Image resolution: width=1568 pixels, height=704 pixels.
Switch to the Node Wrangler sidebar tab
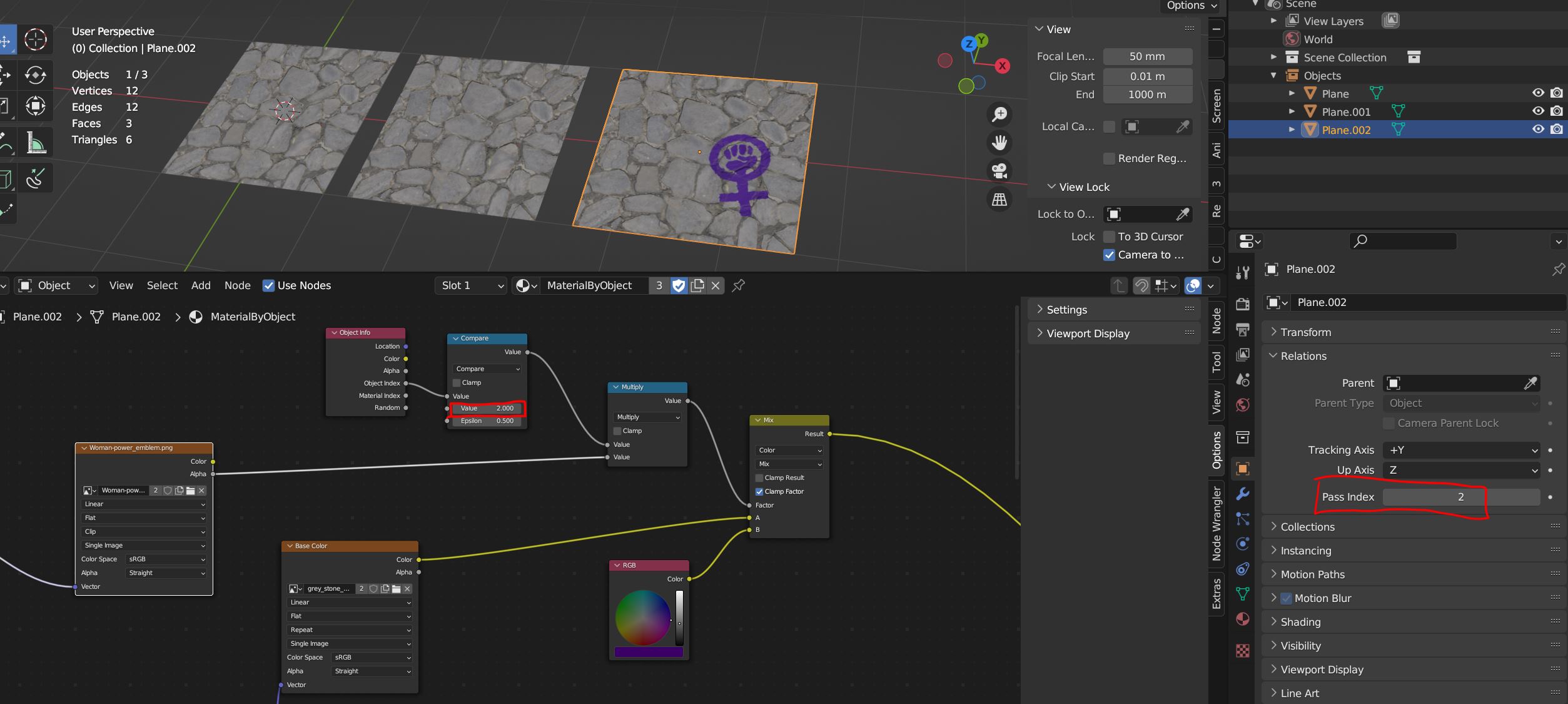point(1216,523)
